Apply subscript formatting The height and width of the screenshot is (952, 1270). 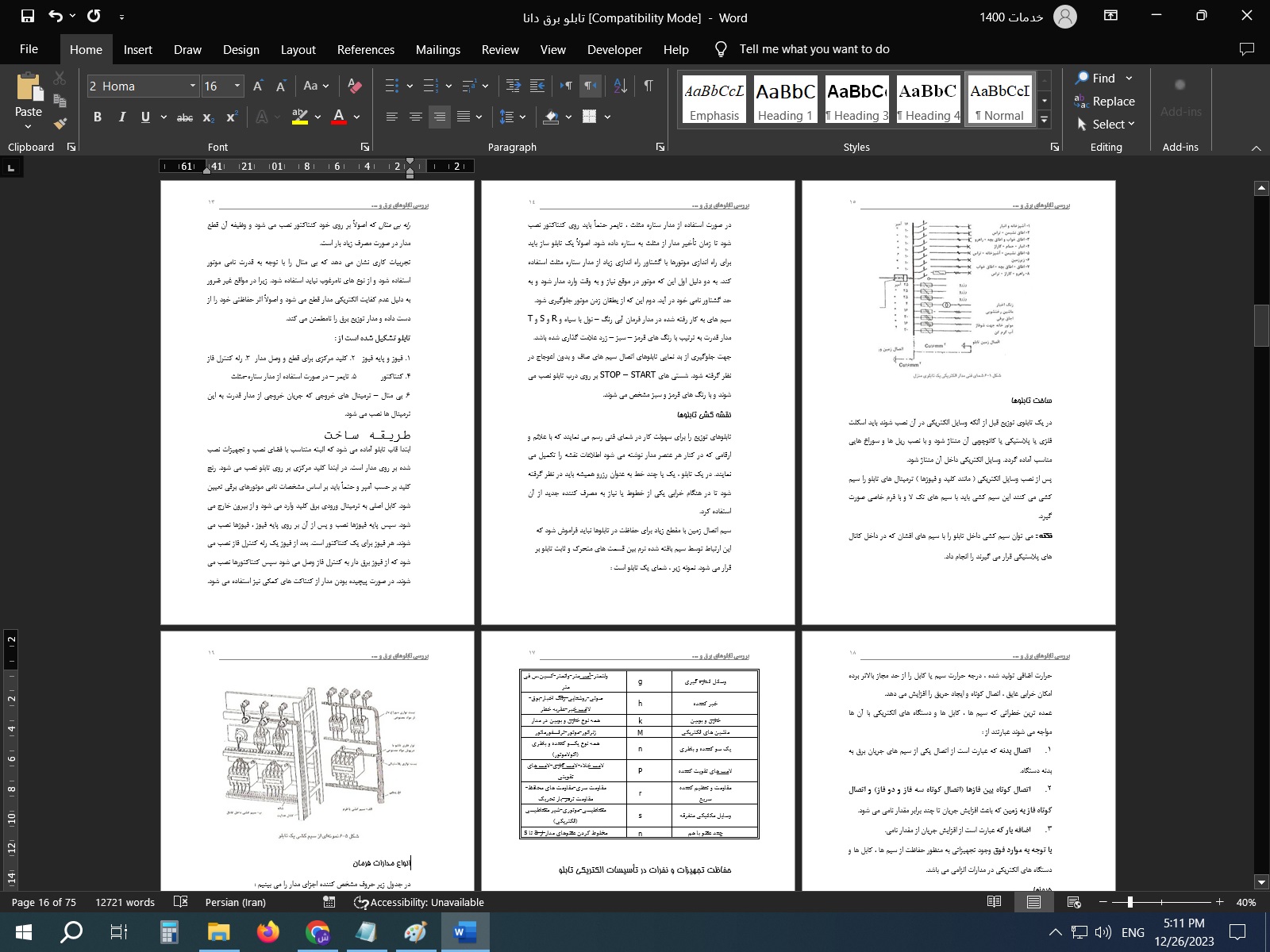pyautogui.click(x=208, y=117)
